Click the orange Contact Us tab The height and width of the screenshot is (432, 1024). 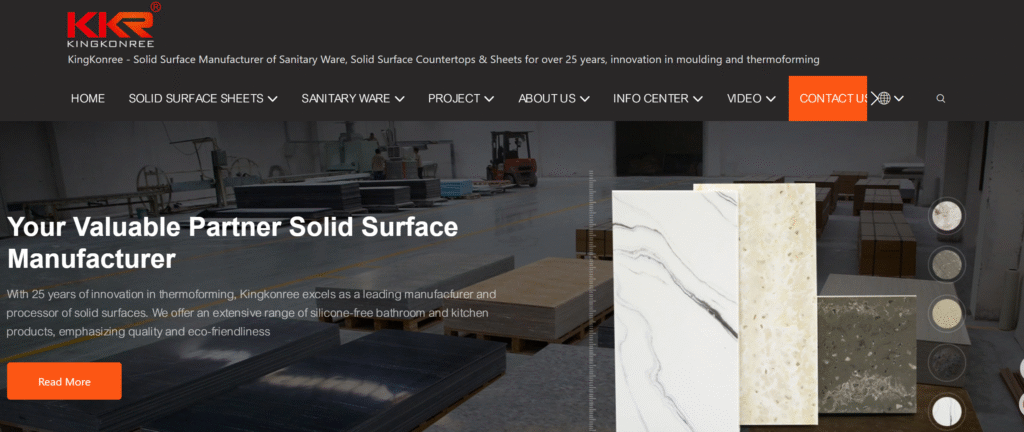pyautogui.click(x=827, y=98)
